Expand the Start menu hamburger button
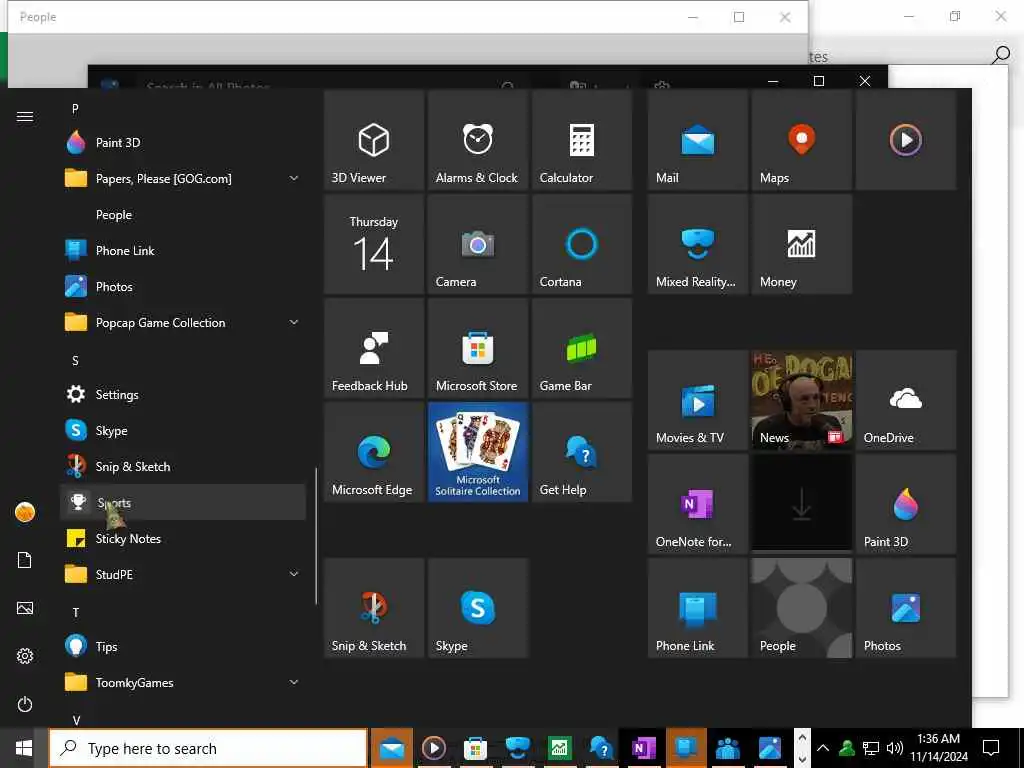The width and height of the screenshot is (1024, 768). pyautogui.click(x=25, y=116)
